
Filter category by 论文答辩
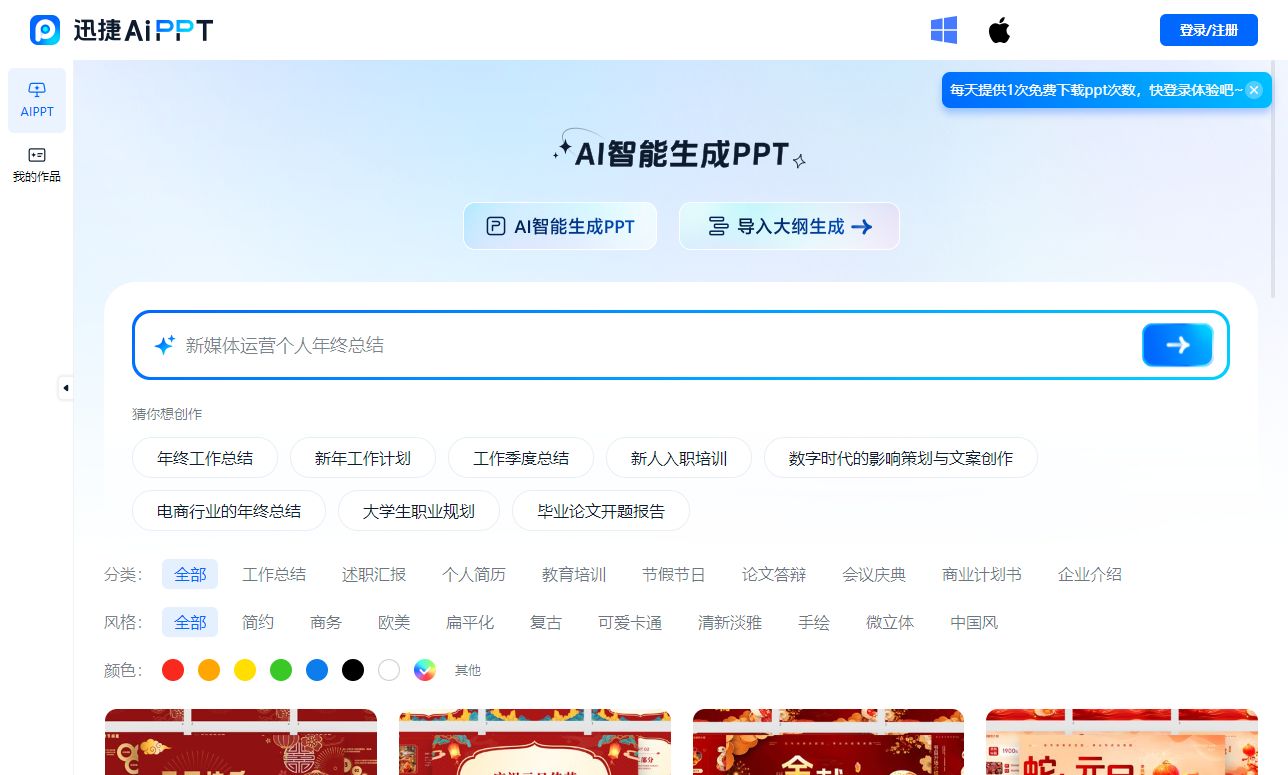(x=774, y=574)
